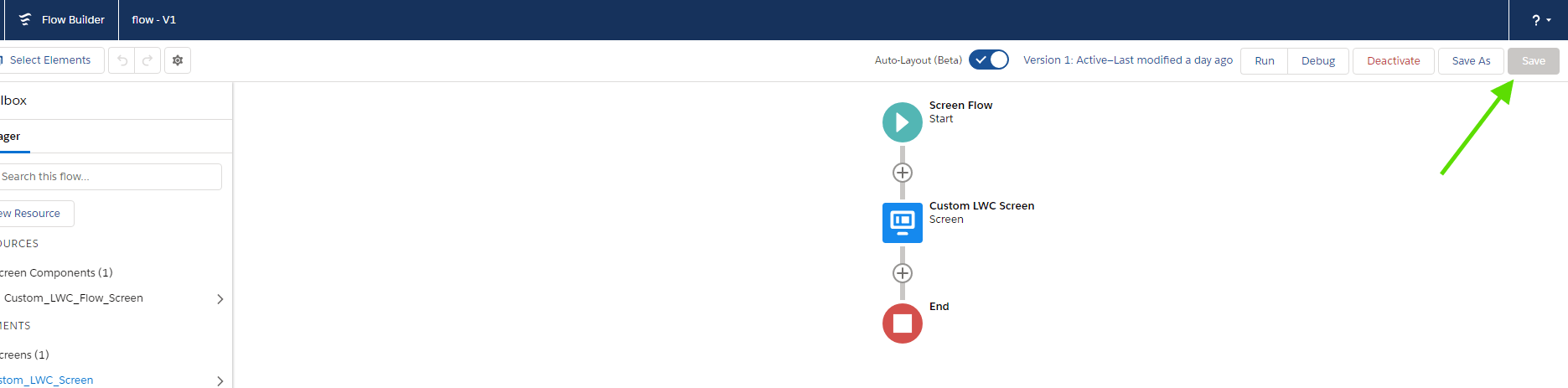The width and height of the screenshot is (1568, 388).
Task: Select the Custom LWC Screen element icon
Action: (x=902, y=223)
